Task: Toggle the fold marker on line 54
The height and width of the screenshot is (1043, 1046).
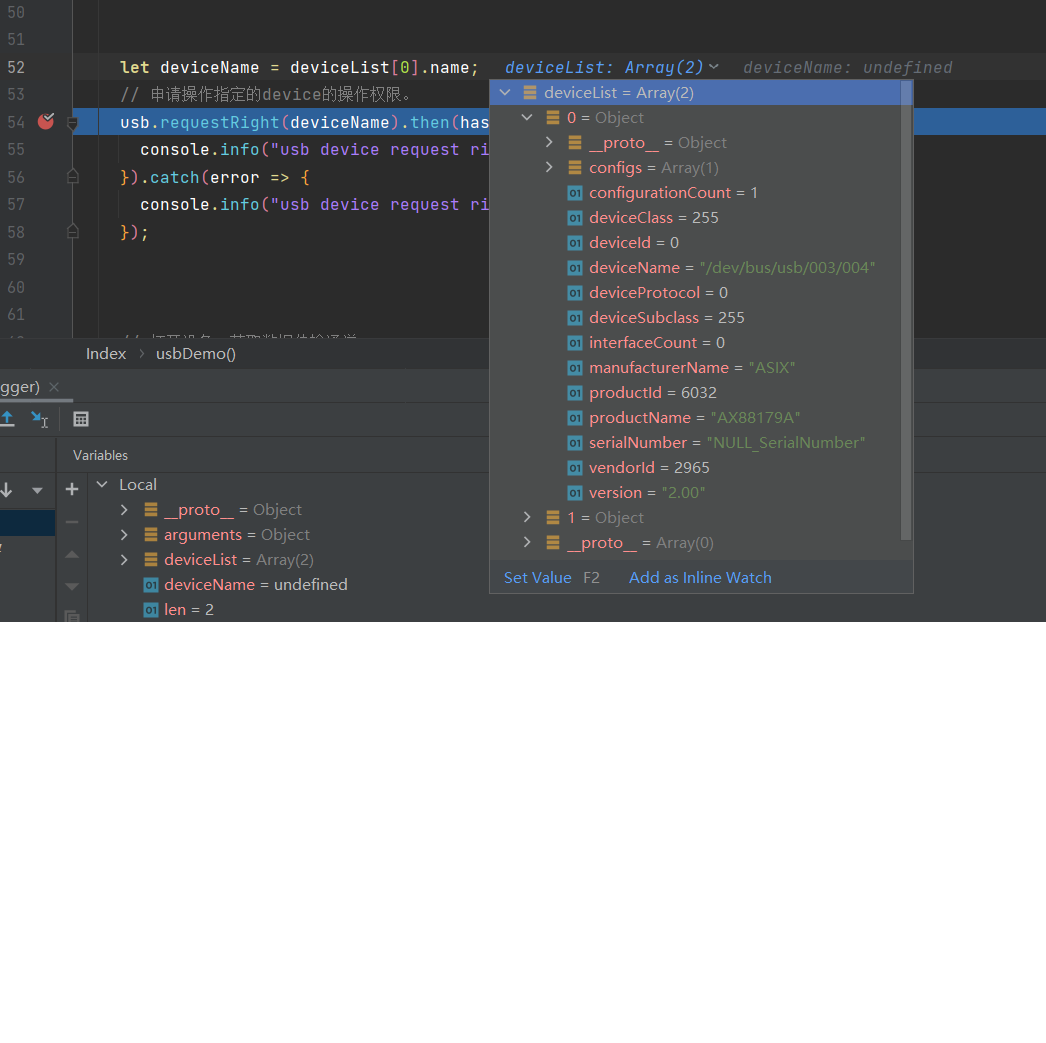Action: coord(73,123)
